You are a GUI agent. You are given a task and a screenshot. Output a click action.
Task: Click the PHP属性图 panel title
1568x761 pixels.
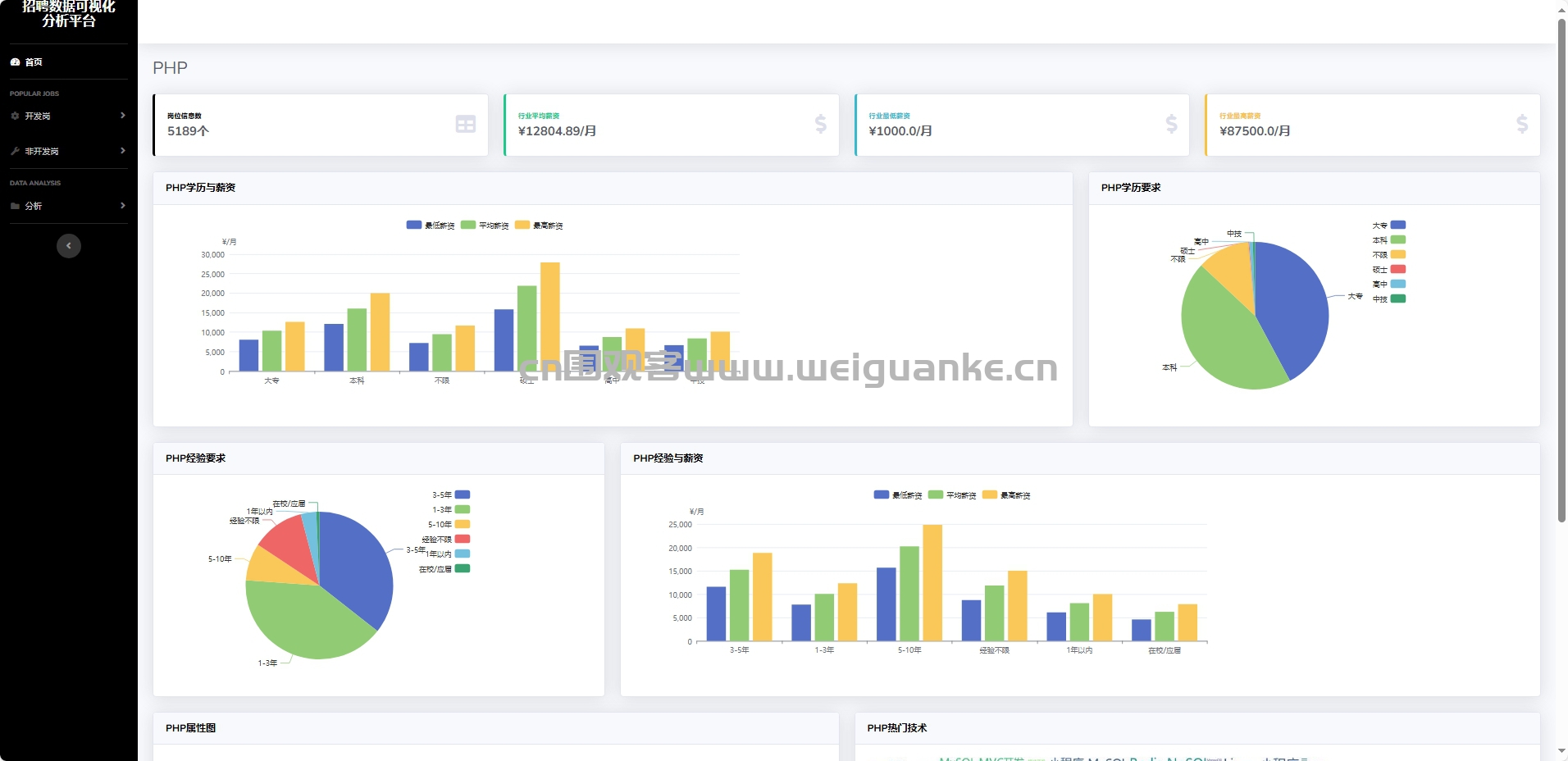tap(190, 728)
